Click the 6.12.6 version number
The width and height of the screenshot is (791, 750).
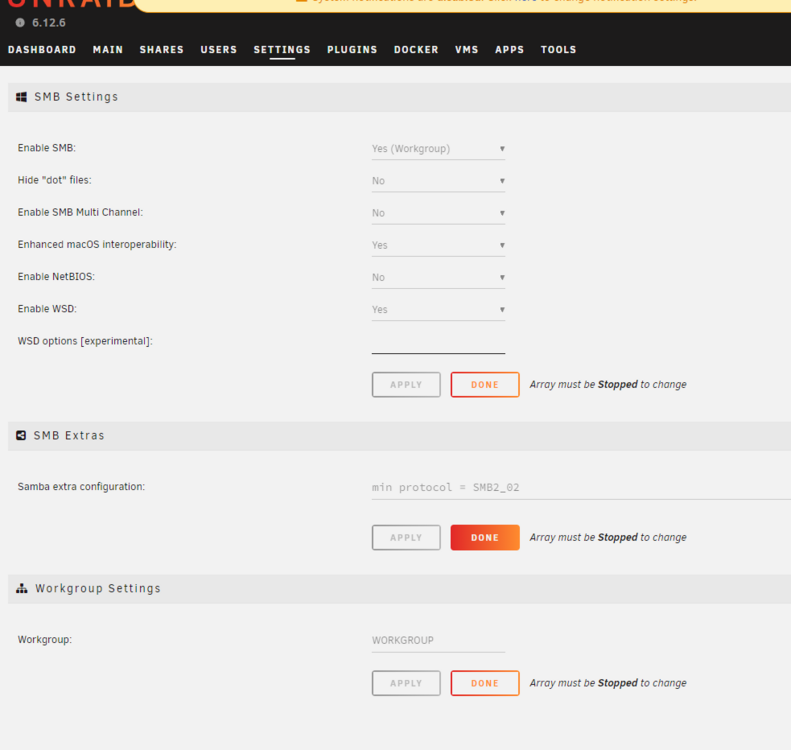(49, 23)
